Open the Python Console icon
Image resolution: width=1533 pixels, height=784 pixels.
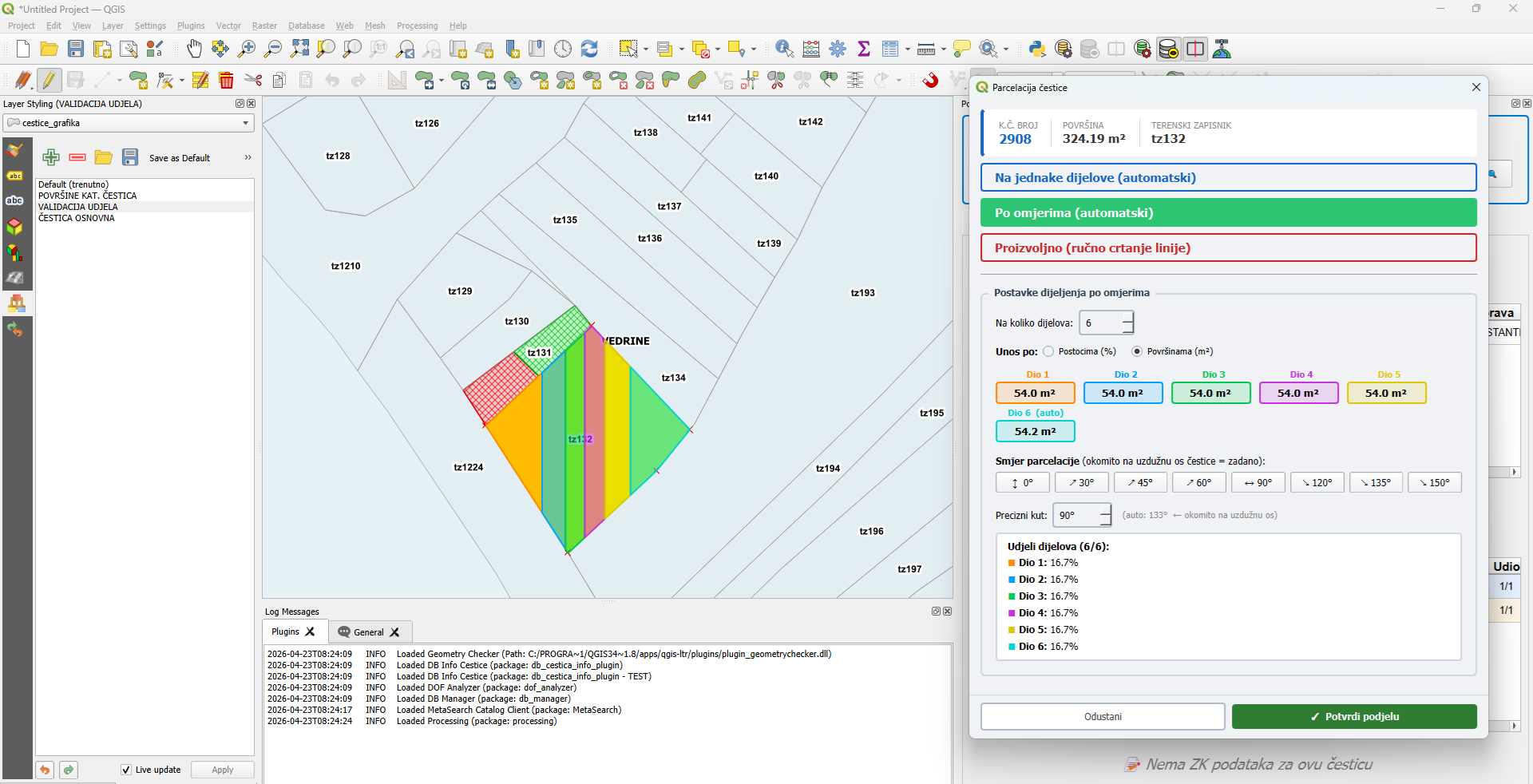[x=1037, y=49]
